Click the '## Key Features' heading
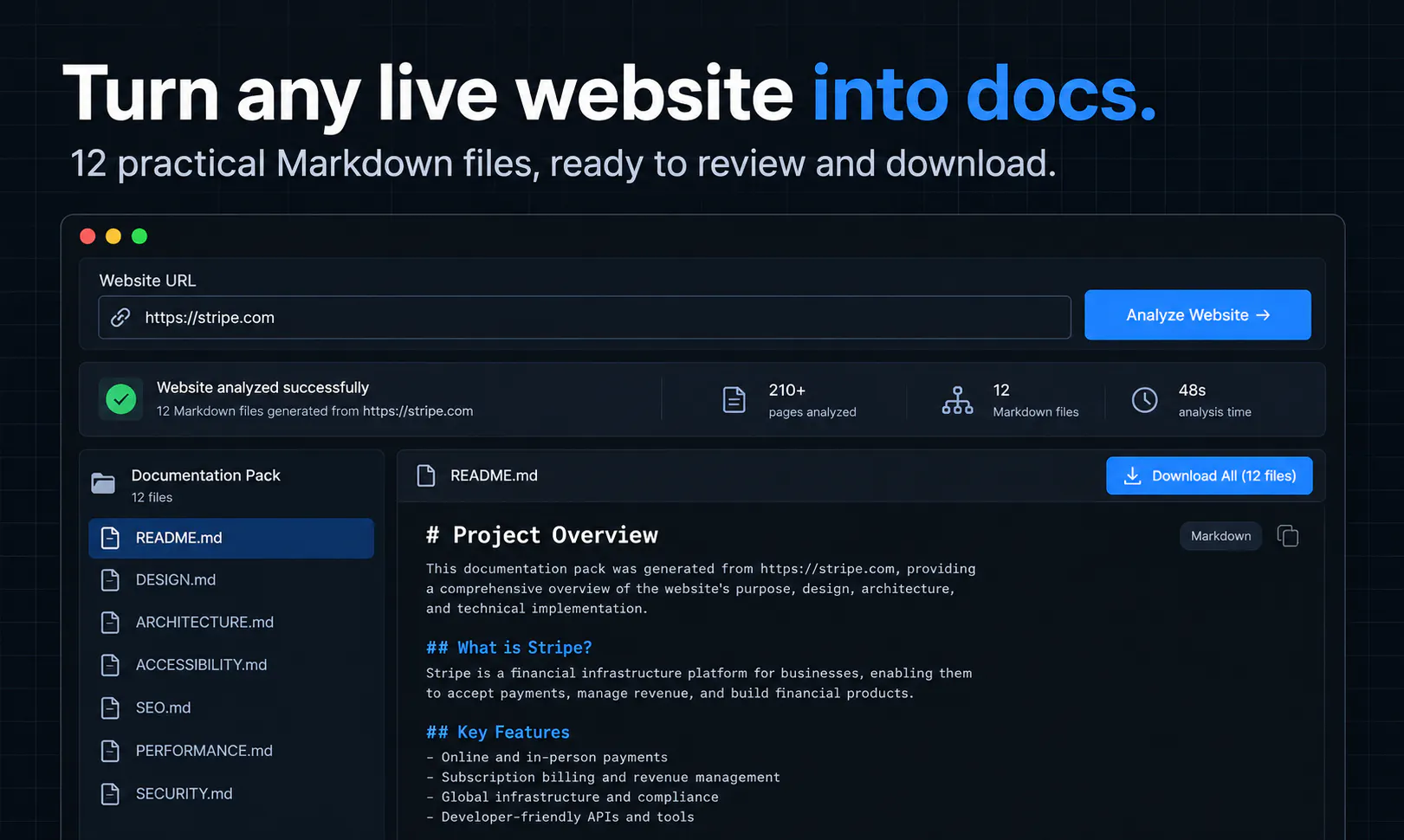This screenshot has height=840, width=1404. pos(498,733)
